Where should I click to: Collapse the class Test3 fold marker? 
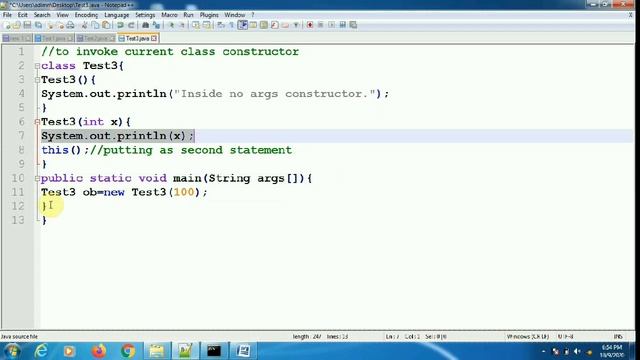(37, 66)
